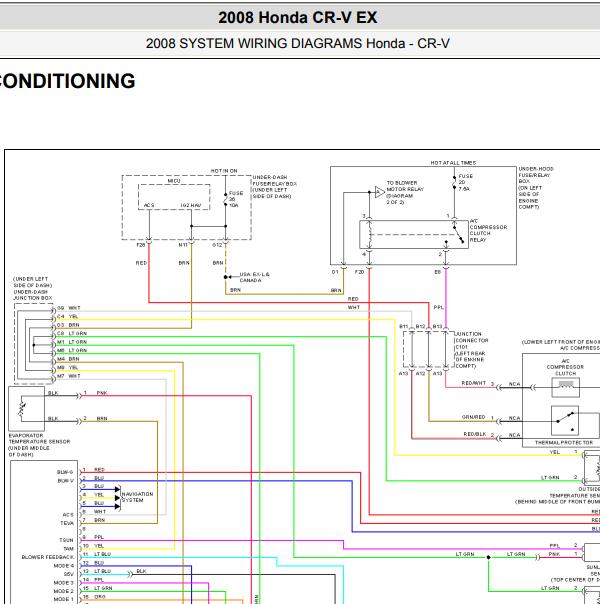600x604 pixels.
Task: Click the 'BLW V' terminal label
Action: (65, 480)
